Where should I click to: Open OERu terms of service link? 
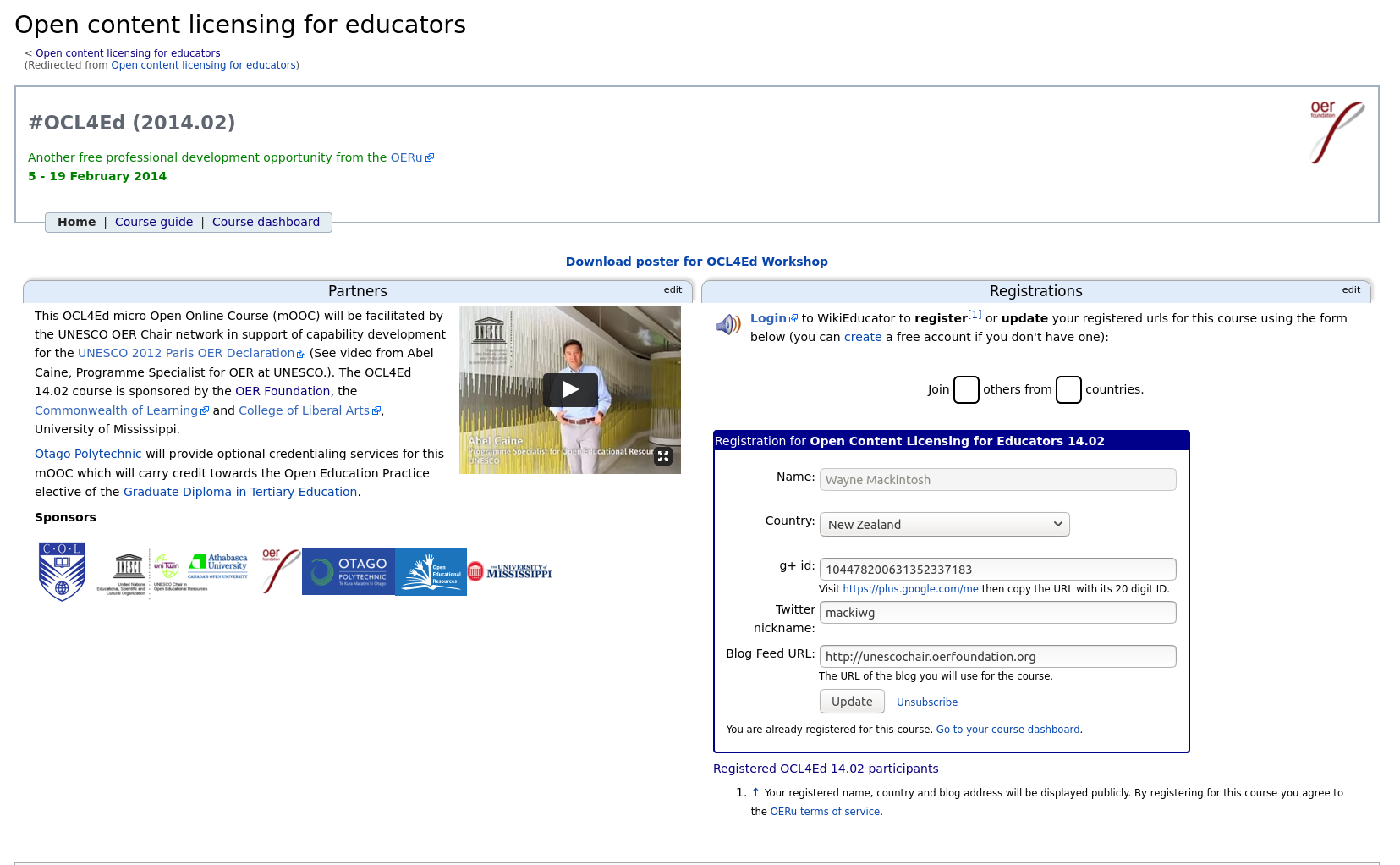tap(825, 812)
